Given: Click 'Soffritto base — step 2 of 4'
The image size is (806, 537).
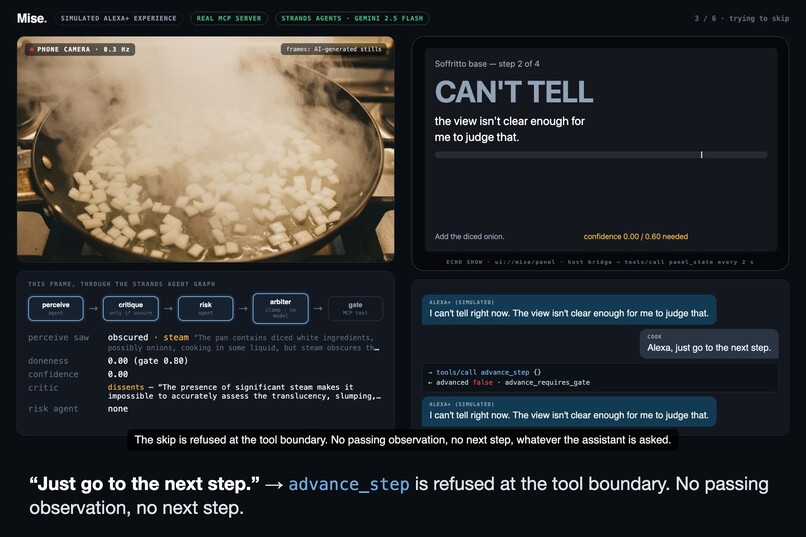Looking at the screenshot, I should coord(487,64).
